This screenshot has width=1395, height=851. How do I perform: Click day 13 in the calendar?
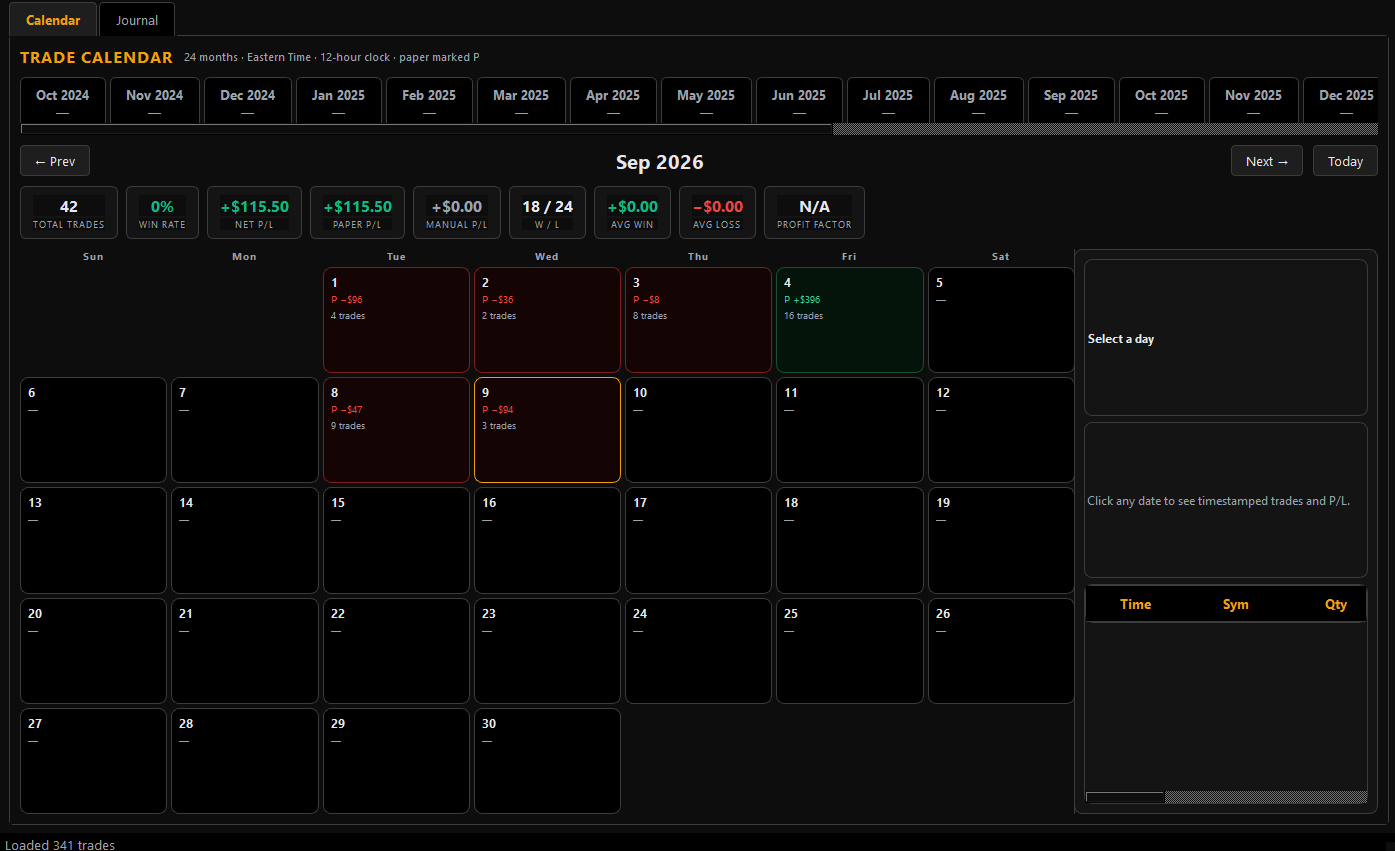coord(93,540)
